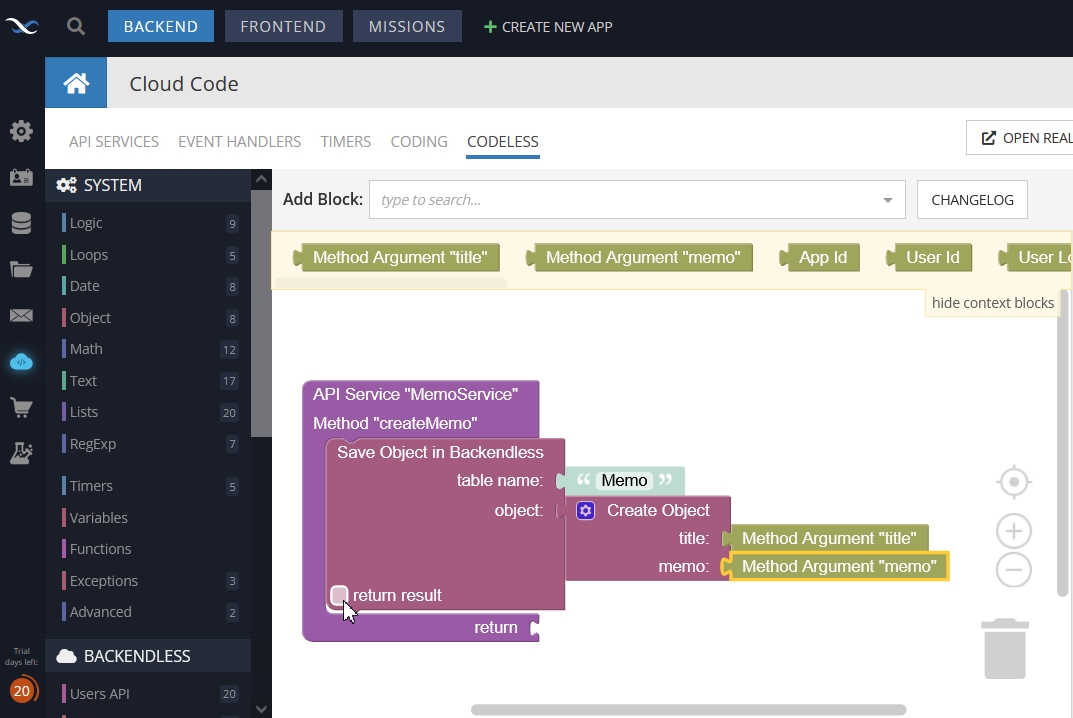The height and width of the screenshot is (718, 1073).
Task: Open Marketplace cart icon in sidebar
Action: (x=21, y=407)
